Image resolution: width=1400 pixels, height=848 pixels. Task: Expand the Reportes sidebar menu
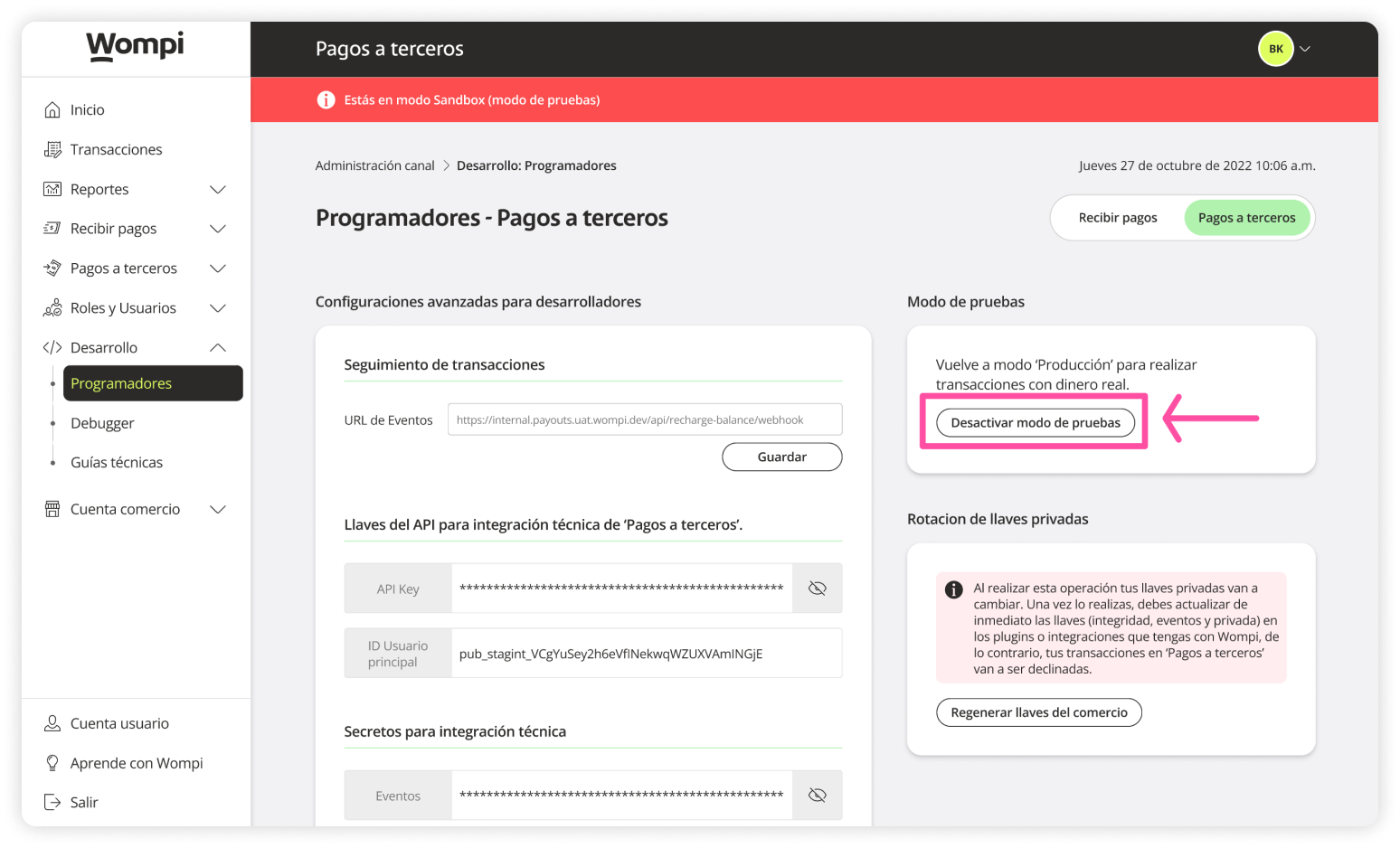tap(217, 189)
